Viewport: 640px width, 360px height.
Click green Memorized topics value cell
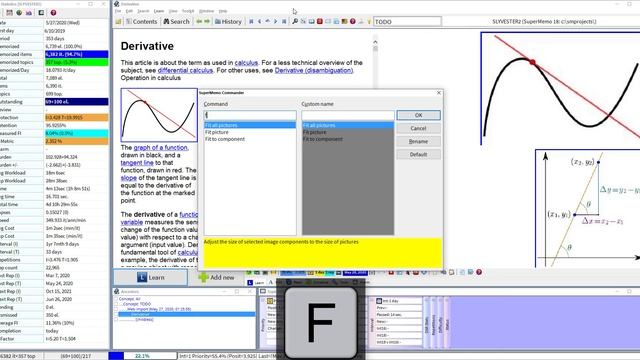pyautogui.click(x=77, y=62)
